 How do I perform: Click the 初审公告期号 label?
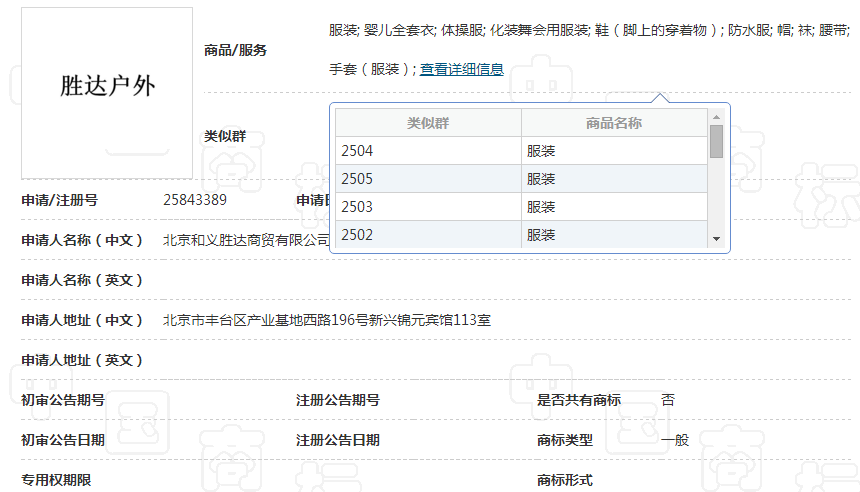63,400
